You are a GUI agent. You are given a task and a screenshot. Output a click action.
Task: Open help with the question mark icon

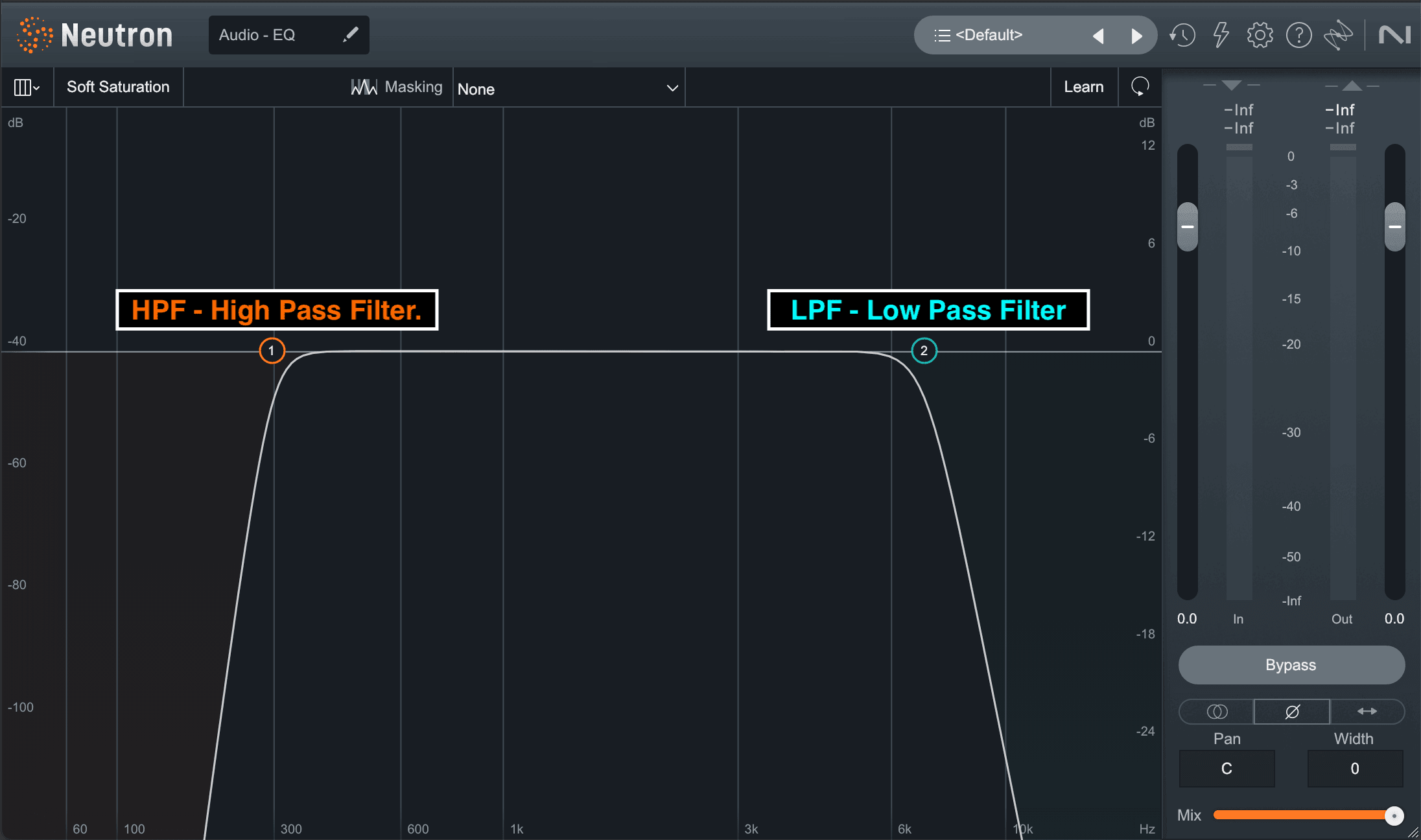[1298, 35]
